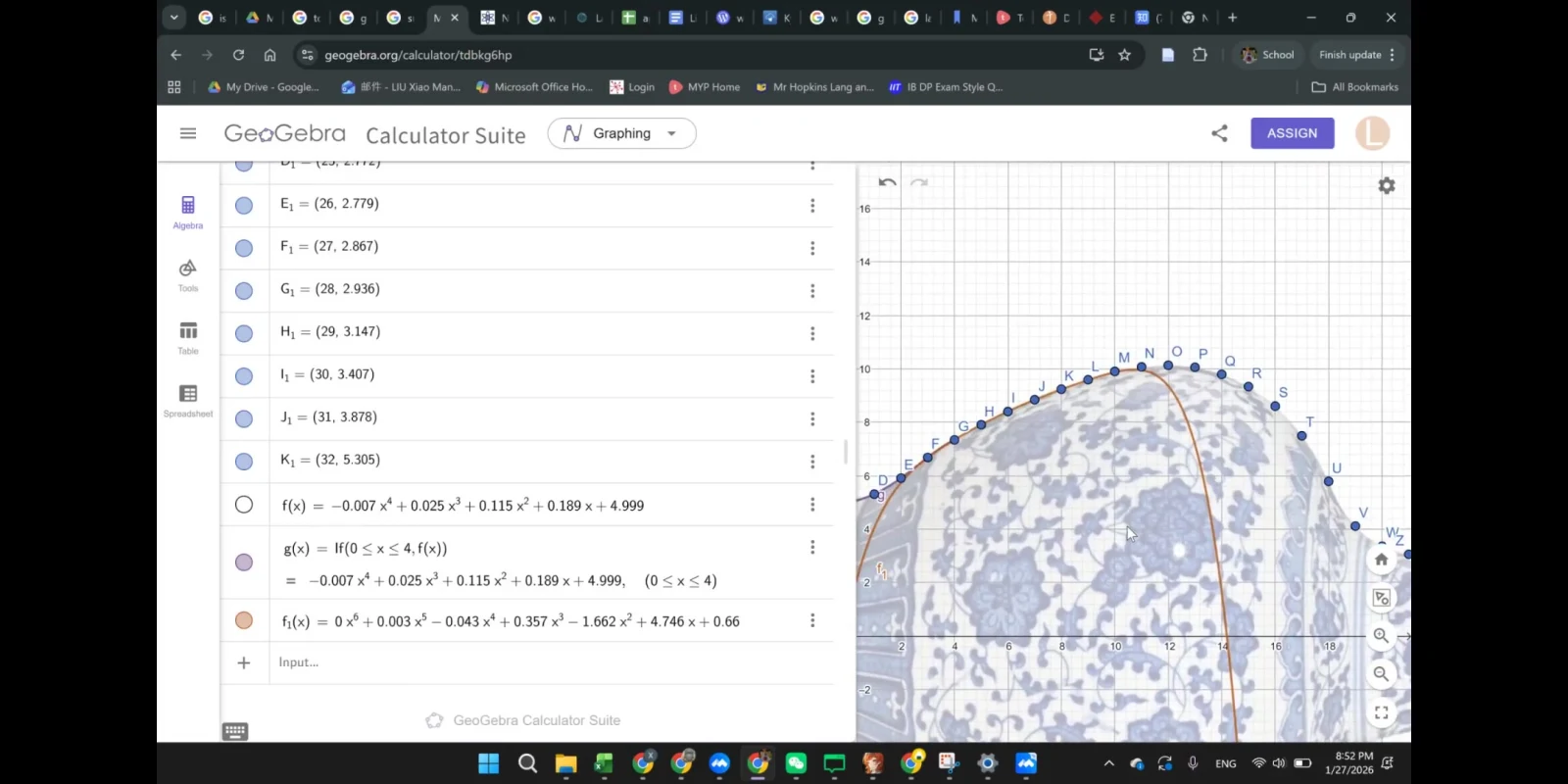1568x784 pixels.
Task: Open graphics settings gear
Action: tap(1386, 185)
